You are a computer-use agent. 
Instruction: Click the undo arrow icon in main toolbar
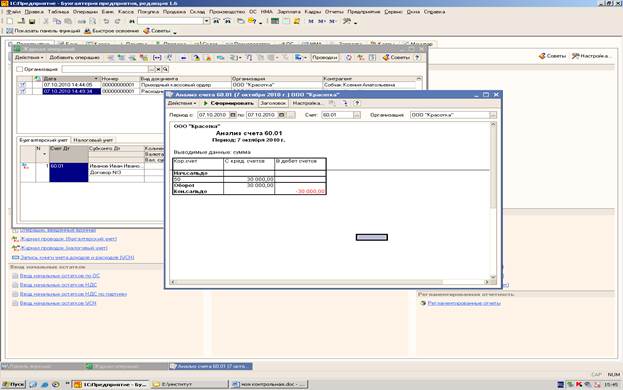pyautogui.click(x=106, y=21)
